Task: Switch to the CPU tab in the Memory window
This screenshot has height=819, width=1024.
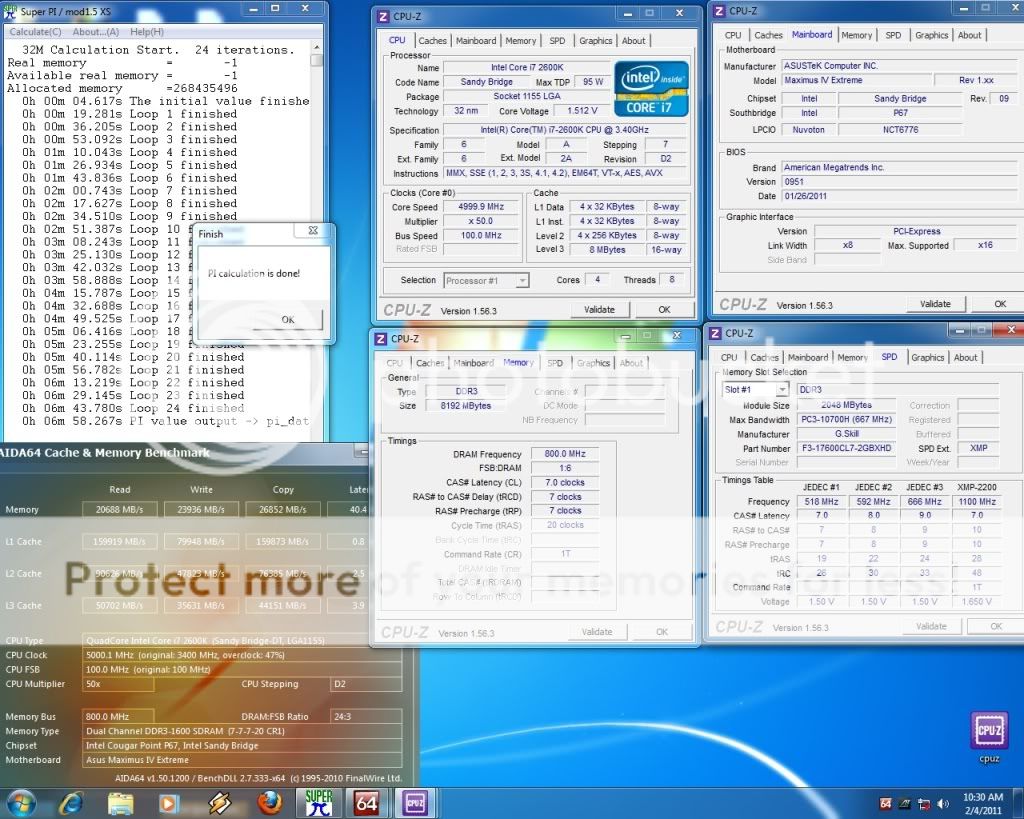Action: (394, 363)
